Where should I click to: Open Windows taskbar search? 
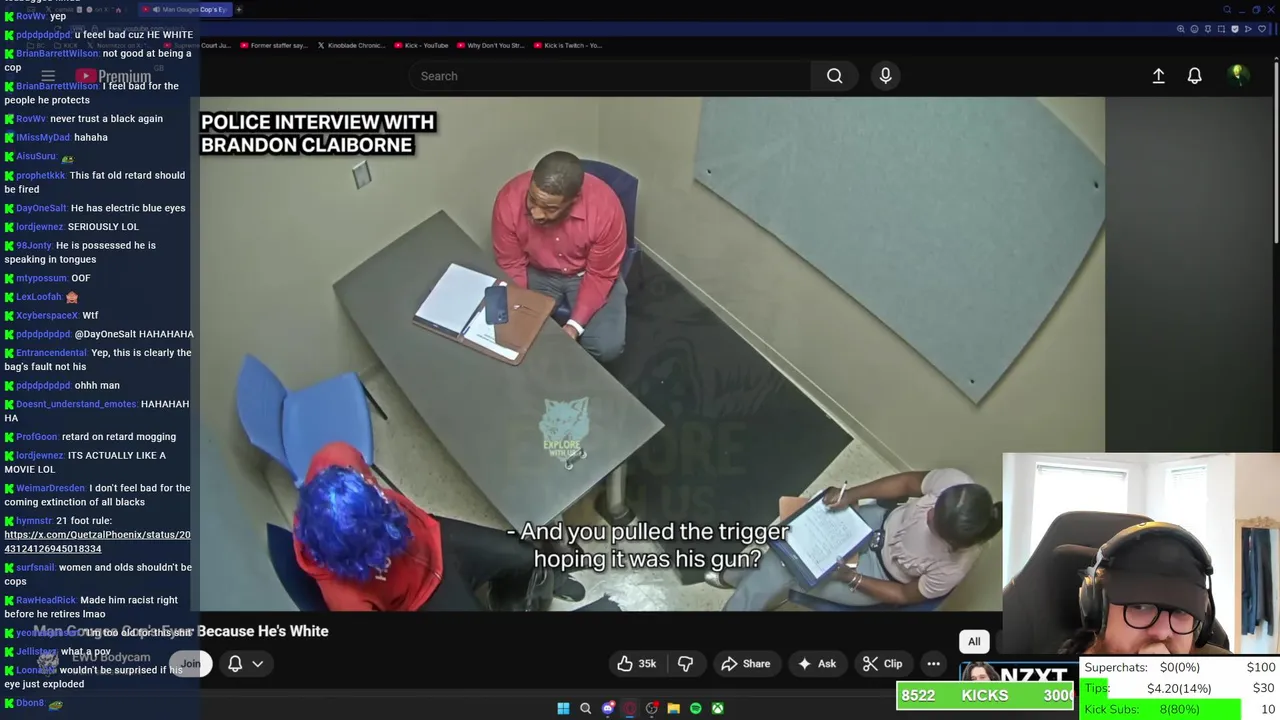point(585,708)
